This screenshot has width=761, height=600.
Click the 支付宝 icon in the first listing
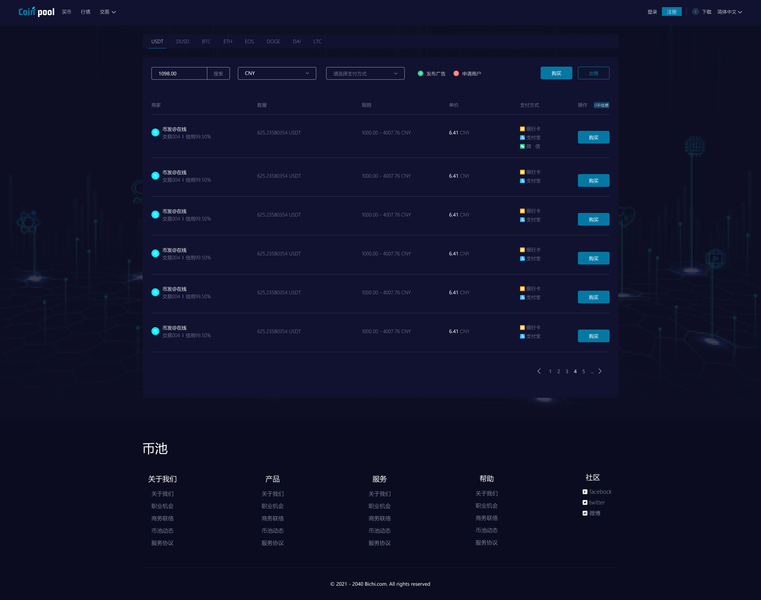coord(522,137)
